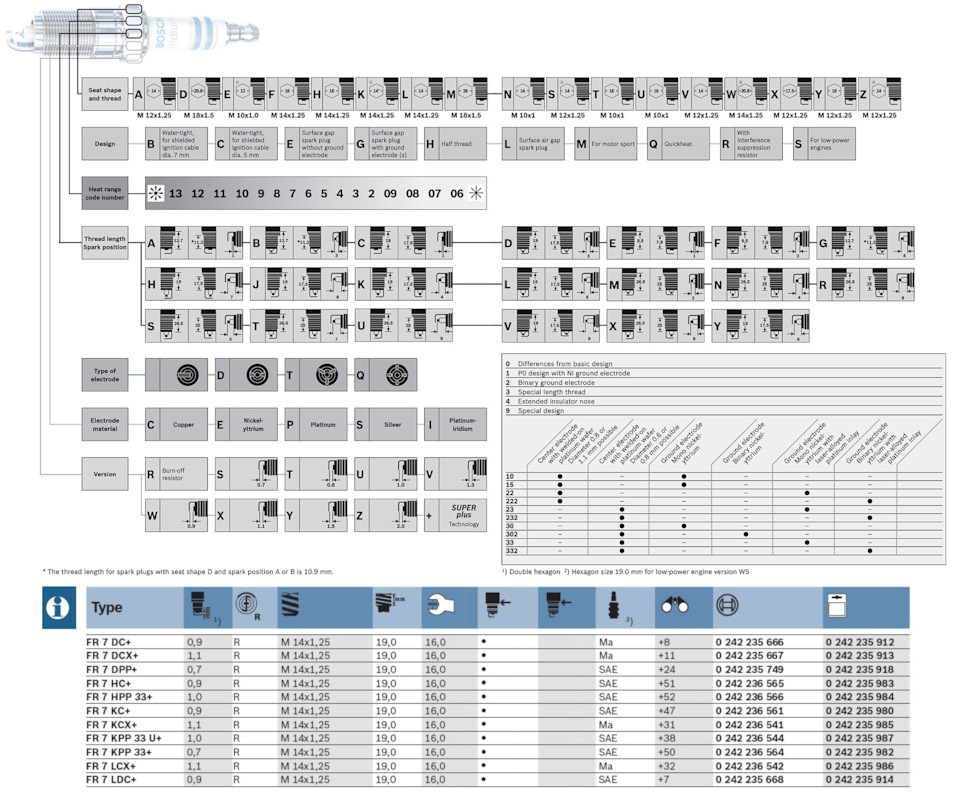The height and width of the screenshot is (800, 960).
Task: Click design M For motor sport
Action: pos(606,144)
